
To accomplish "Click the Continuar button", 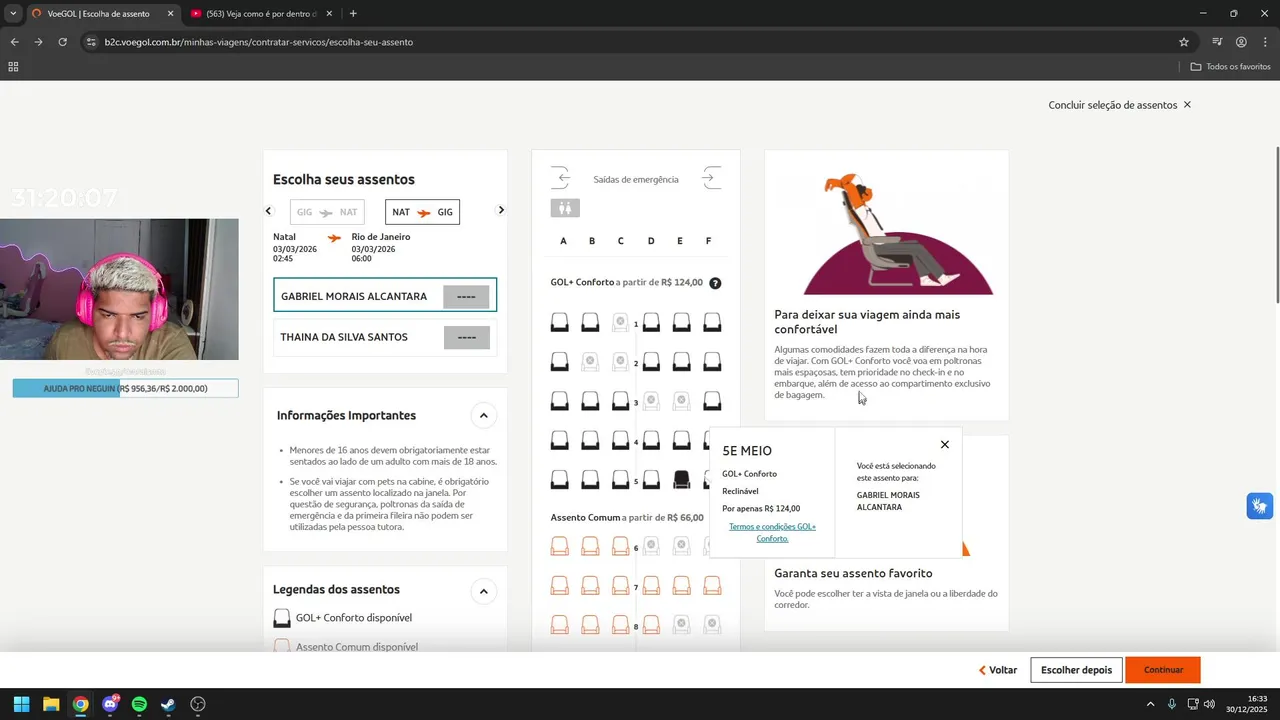I will pyautogui.click(x=1163, y=670).
